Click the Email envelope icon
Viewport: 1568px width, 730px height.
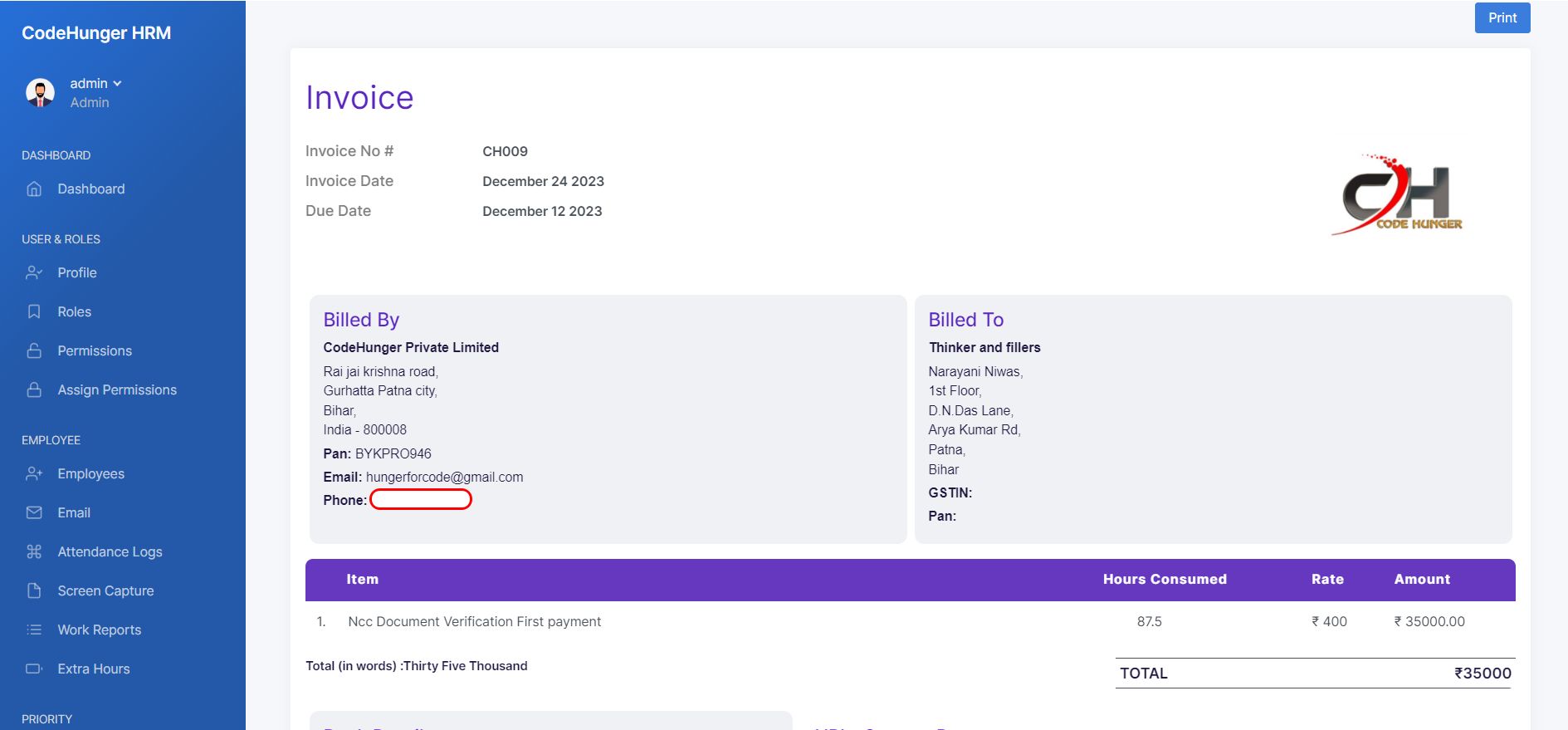point(34,512)
